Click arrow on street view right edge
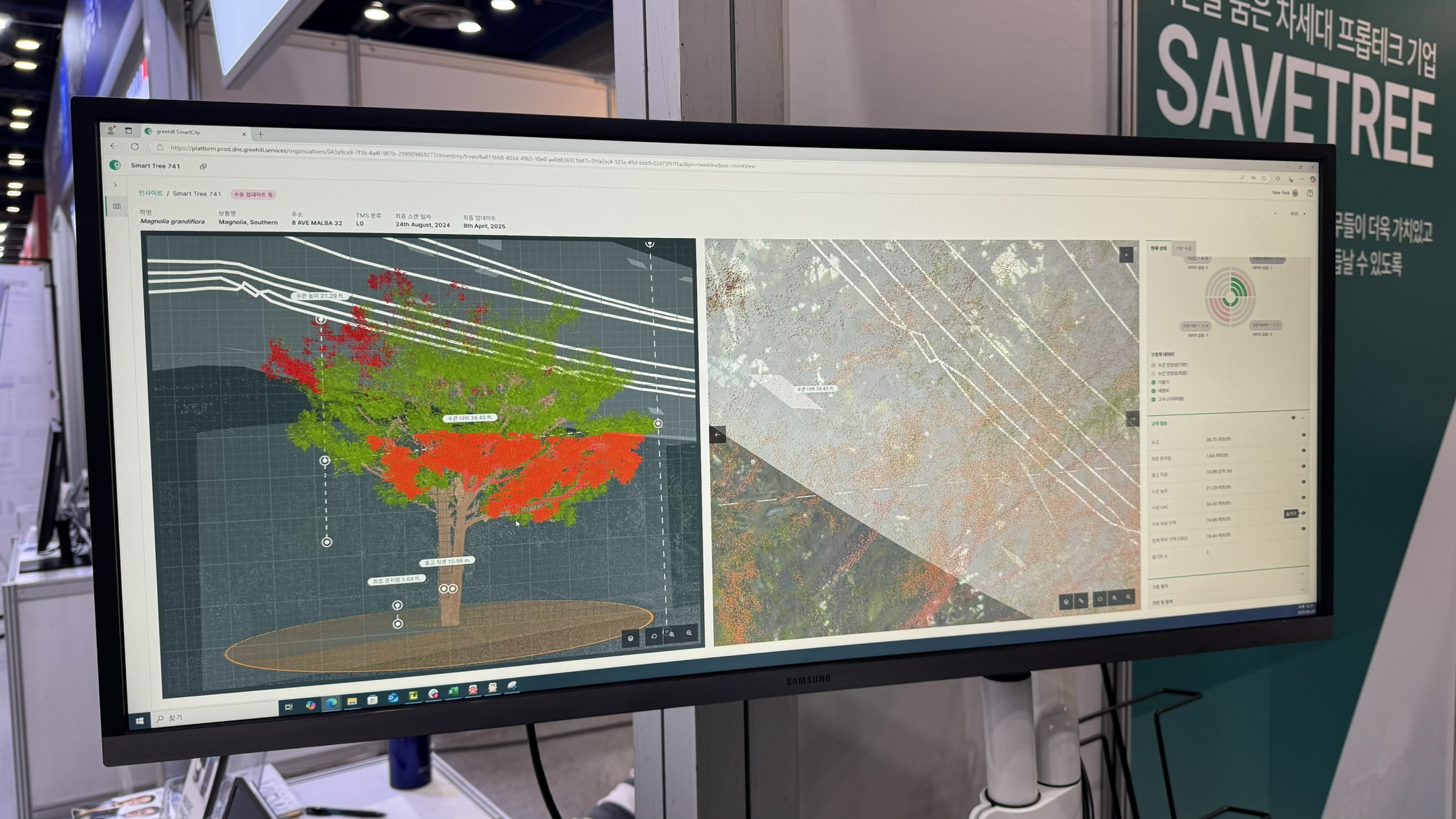 pos(1132,419)
